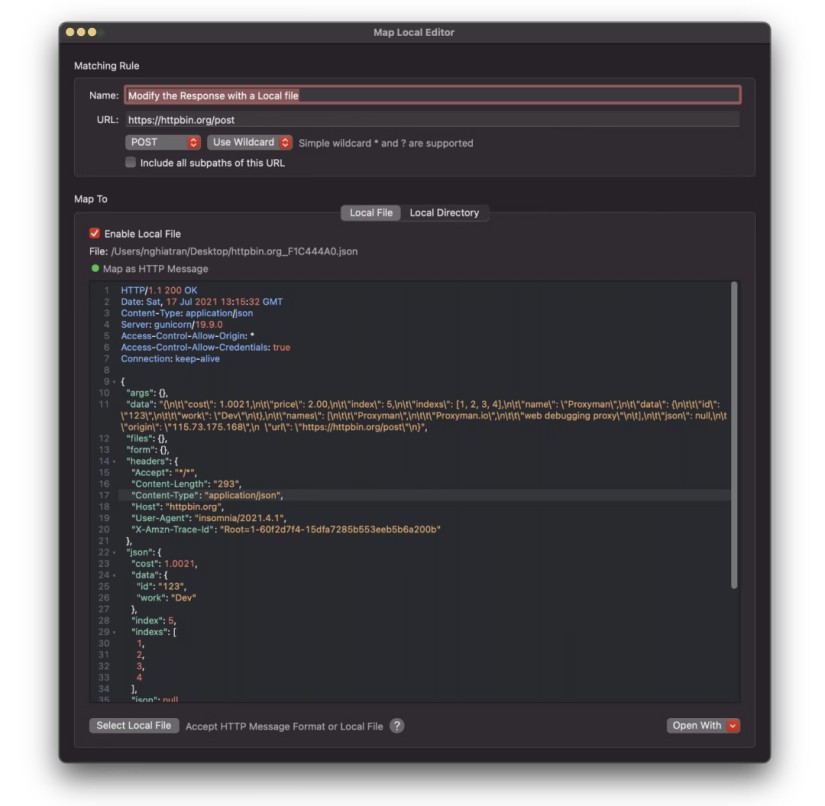Click into the Name text field
Image resolution: width=825 pixels, height=806 pixels.
pyautogui.click(x=432, y=95)
